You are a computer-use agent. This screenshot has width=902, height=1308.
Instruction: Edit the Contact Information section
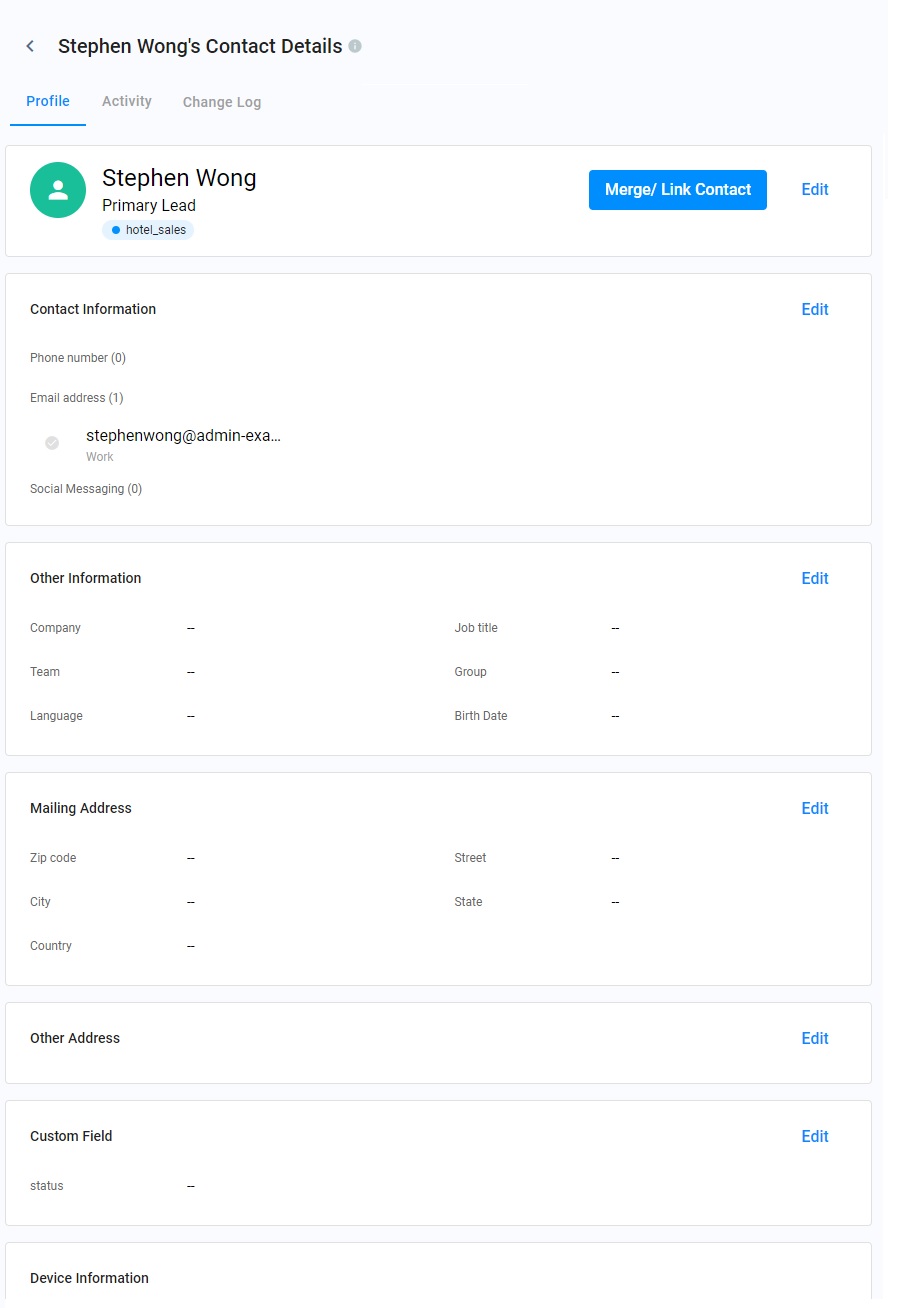[815, 310]
